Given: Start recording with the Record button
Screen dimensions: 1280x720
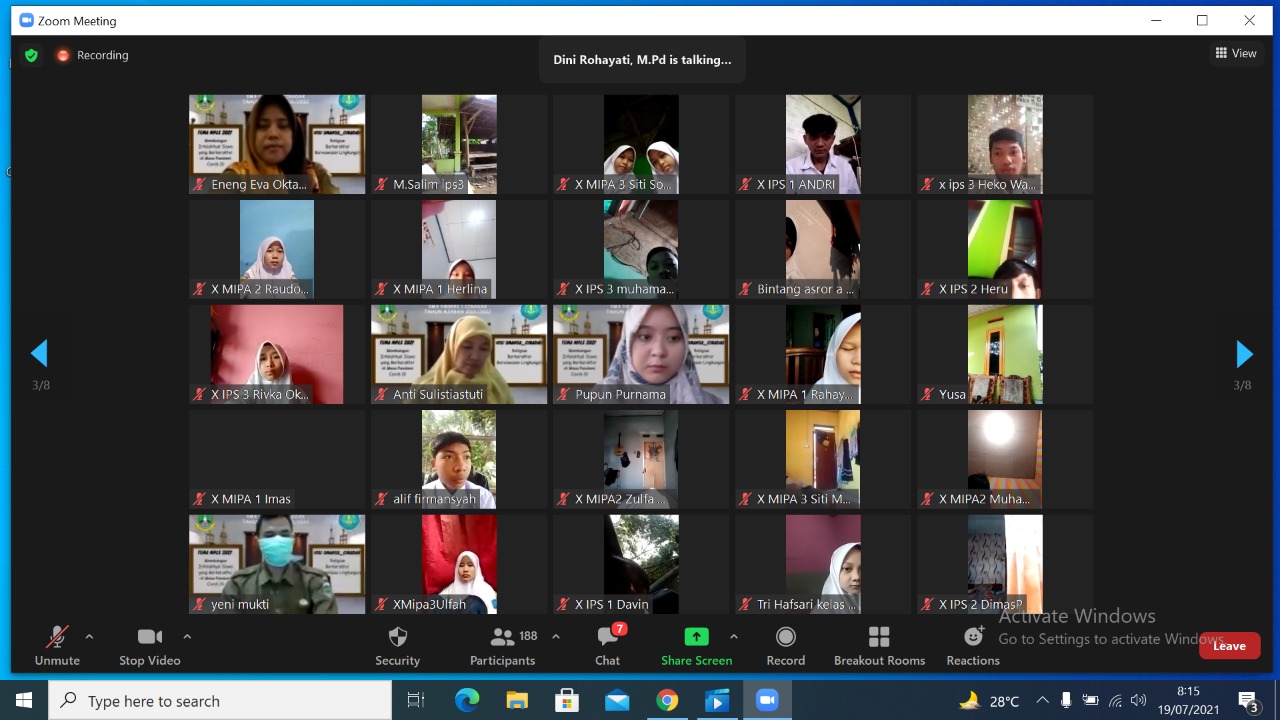Looking at the screenshot, I should click(x=785, y=646).
